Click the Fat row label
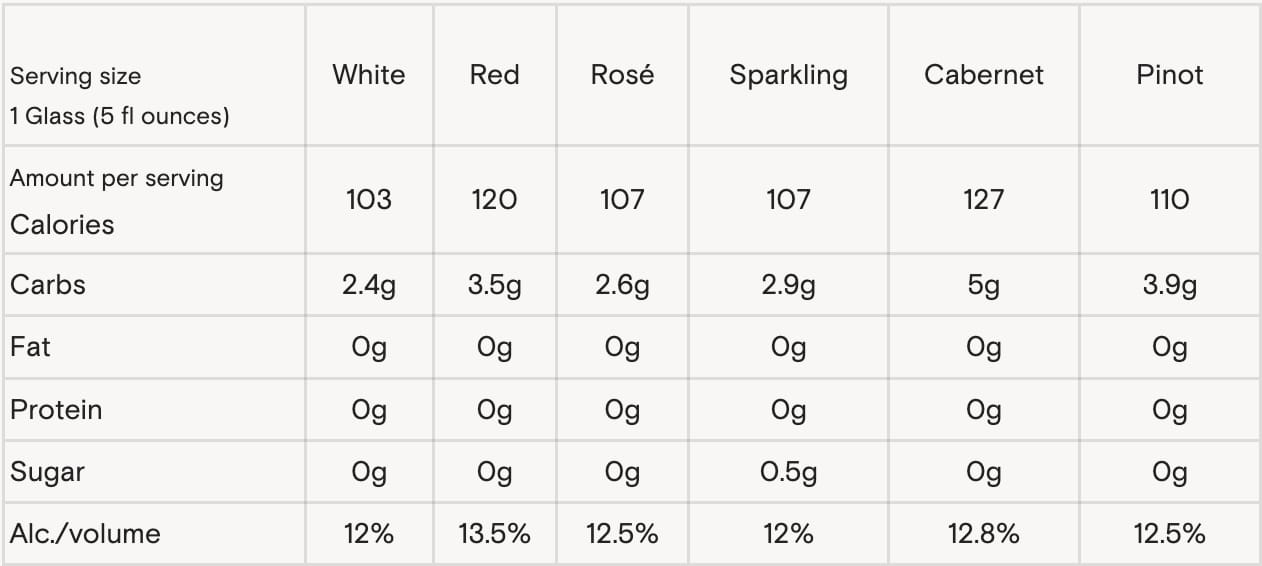Viewport: 1262px width, 566px height. [30, 347]
